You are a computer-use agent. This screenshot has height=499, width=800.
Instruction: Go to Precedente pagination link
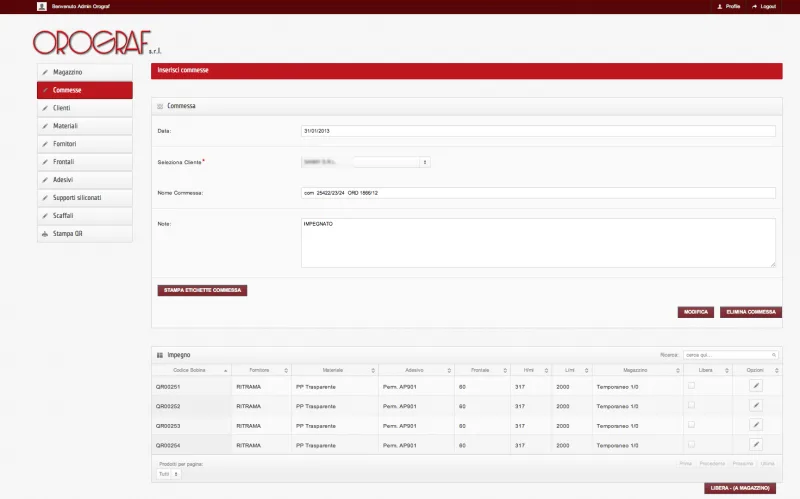(x=712, y=464)
